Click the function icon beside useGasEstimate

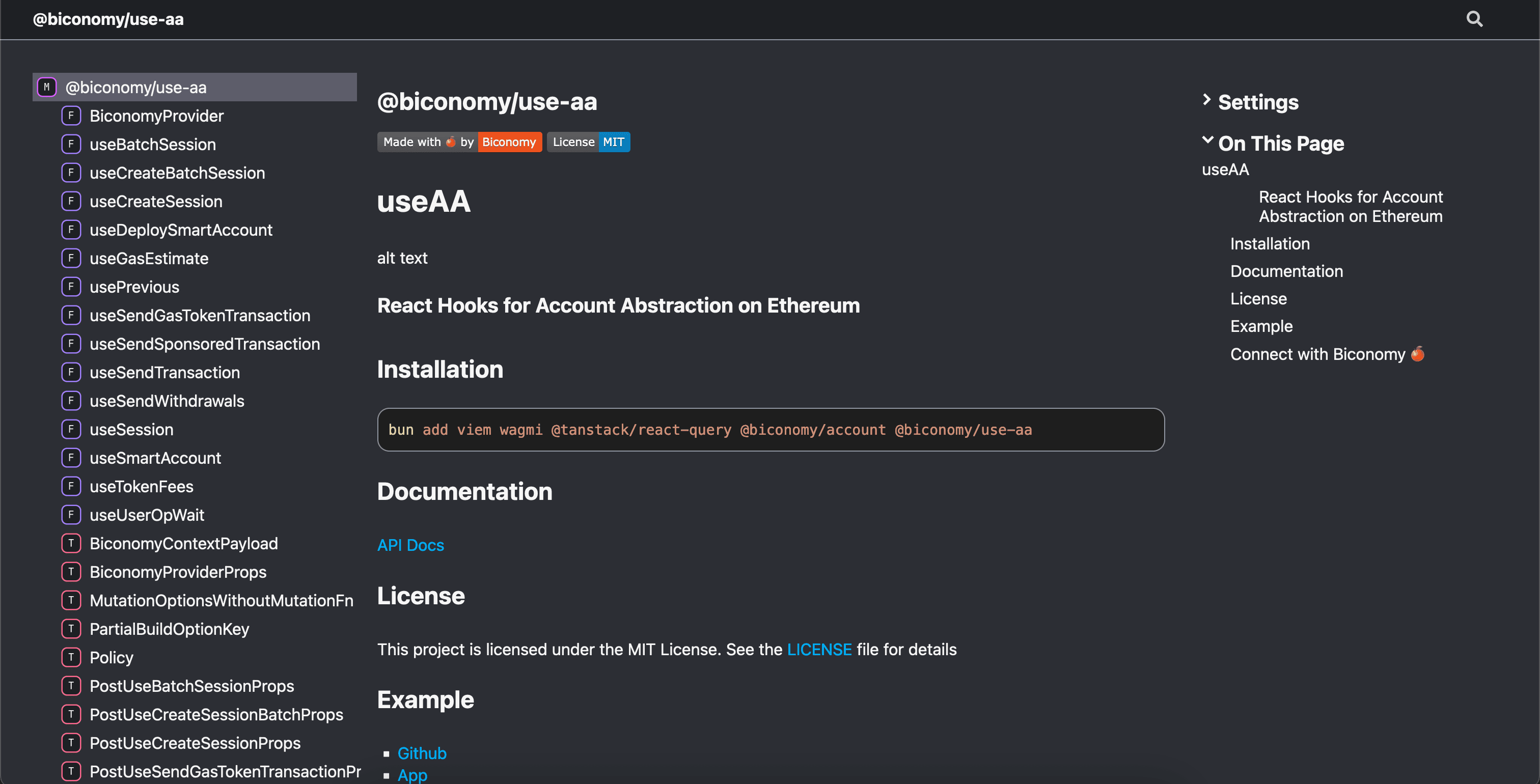[x=71, y=258]
